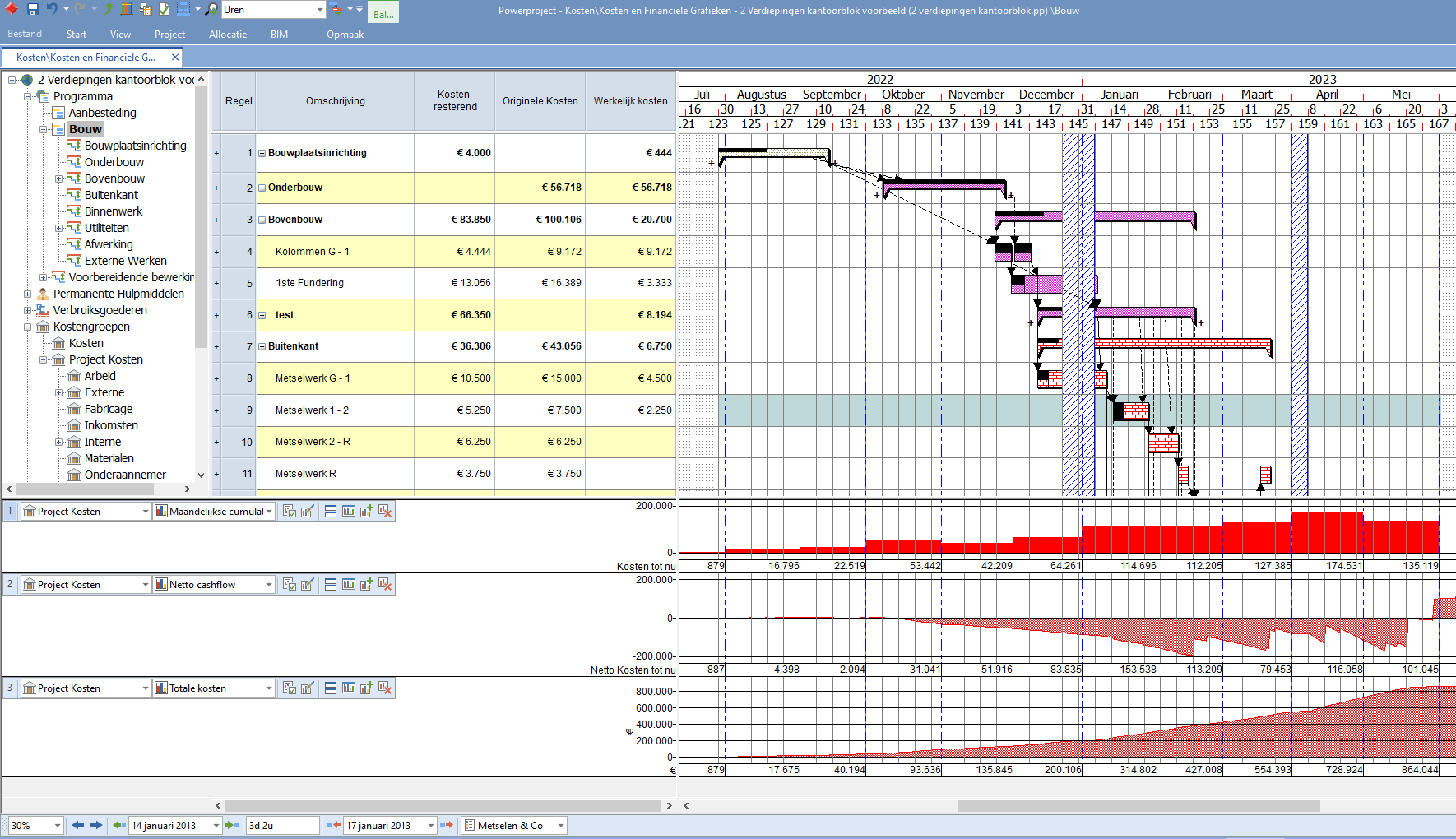Click the Omschrijving column header
This screenshot has width=1456, height=839.
point(336,100)
